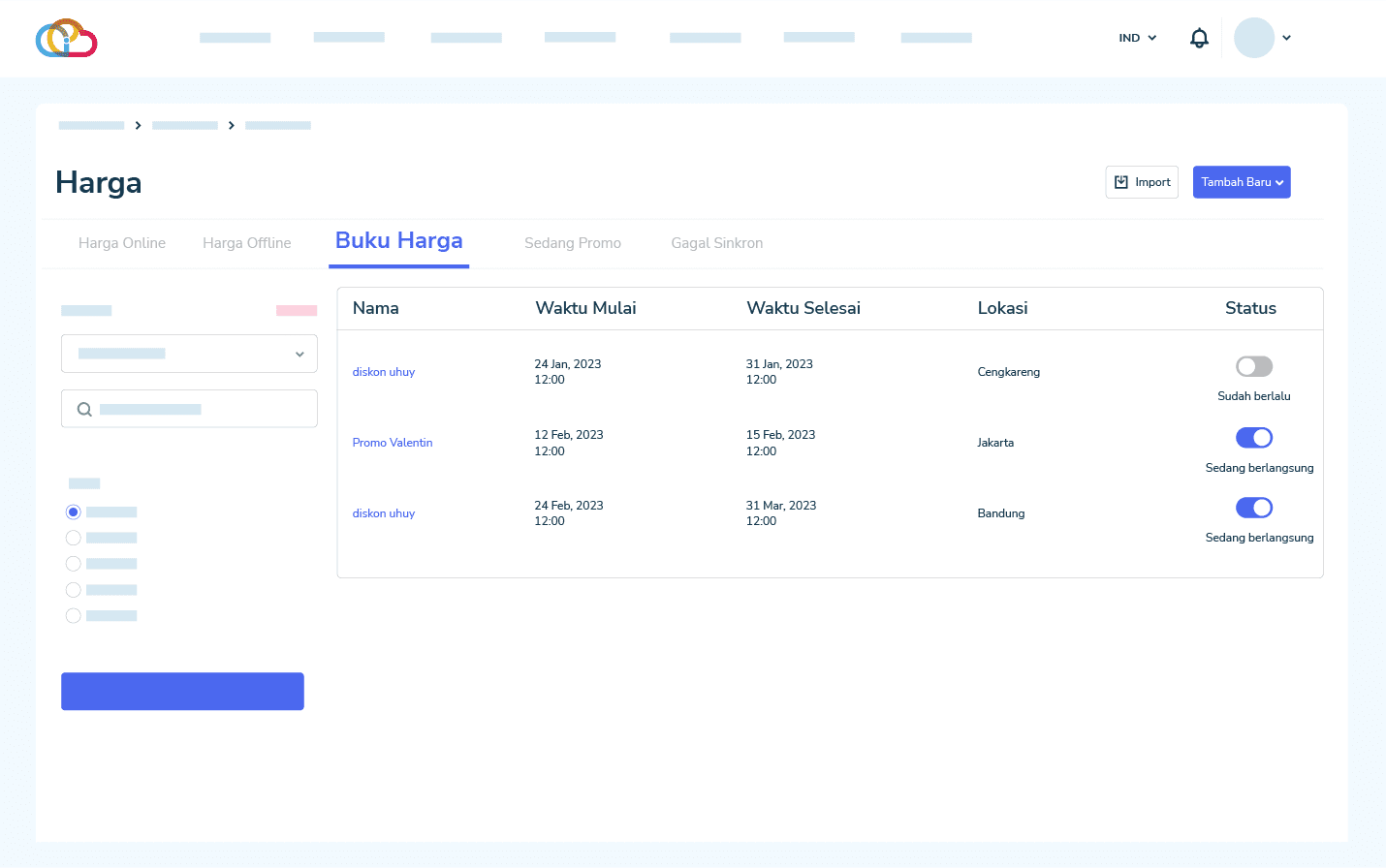The image size is (1386, 868).
Task: Expand the Tambah Baru dropdown button
Action: [1241, 182]
